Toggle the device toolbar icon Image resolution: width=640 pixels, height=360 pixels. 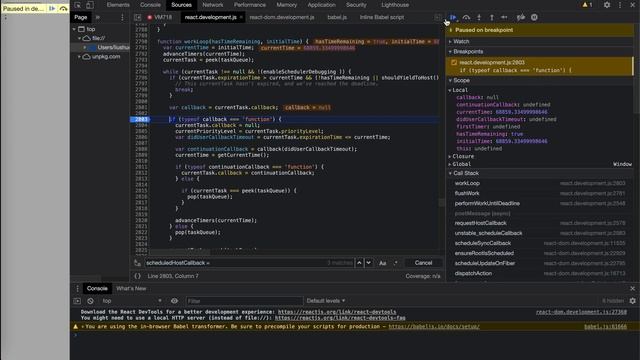(90, 5)
